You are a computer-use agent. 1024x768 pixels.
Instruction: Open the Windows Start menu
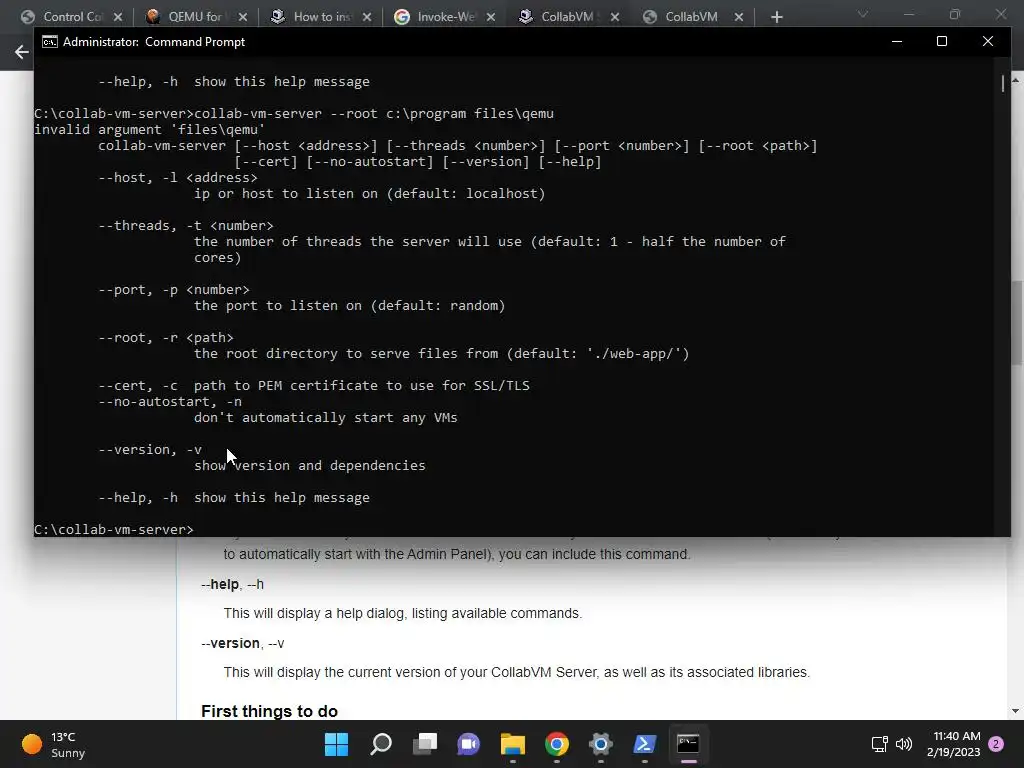pyautogui.click(x=336, y=744)
